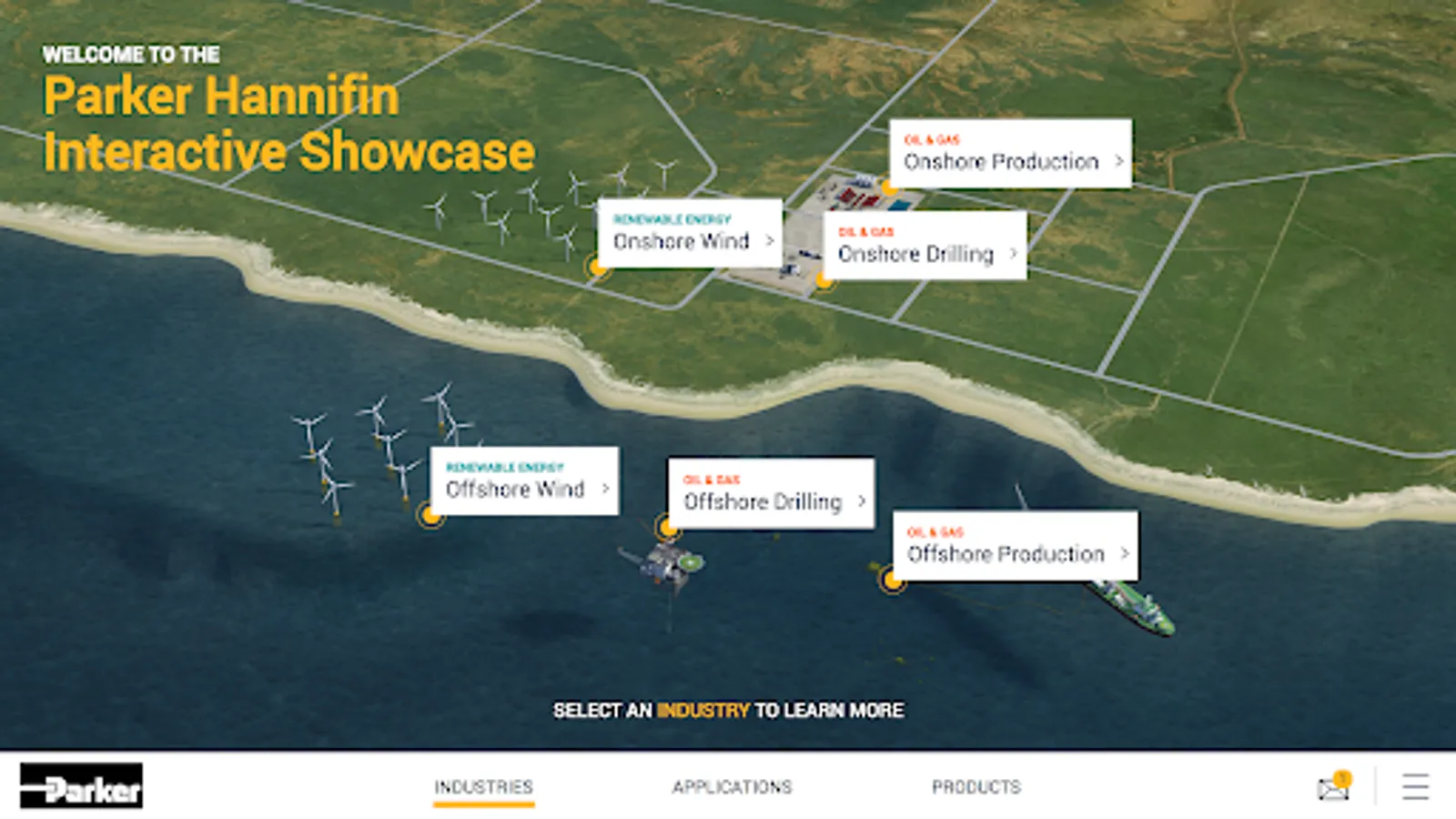Image resolution: width=1456 pixels, height=819 pixels.
Task: Expand the Onshore Wind chevron arrow
Action: [769, 241]
